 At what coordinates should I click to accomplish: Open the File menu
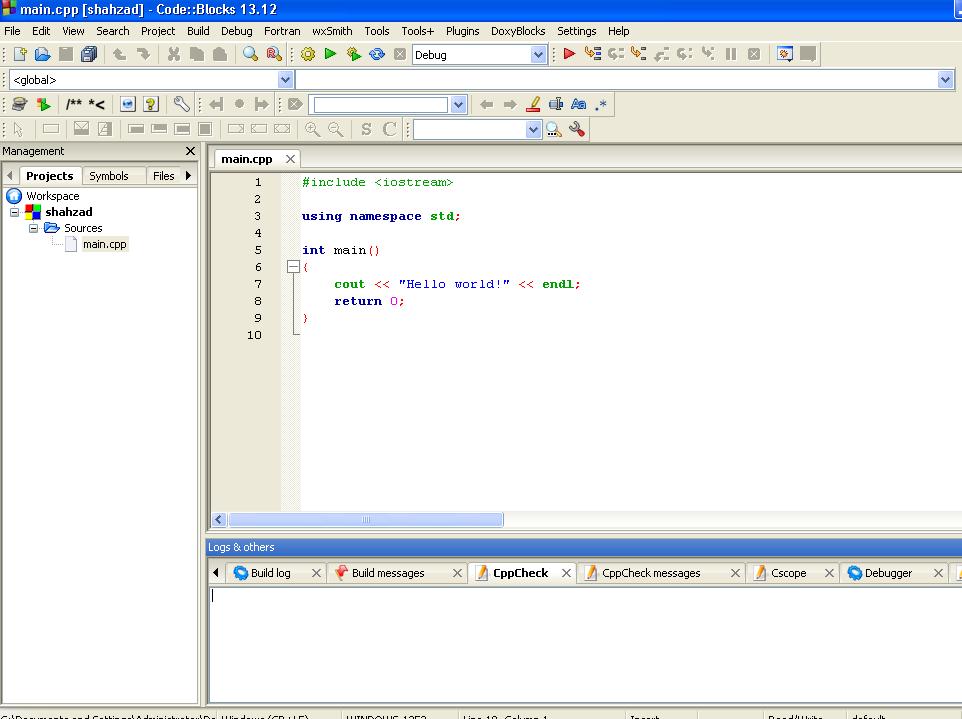tap(12, 31)
